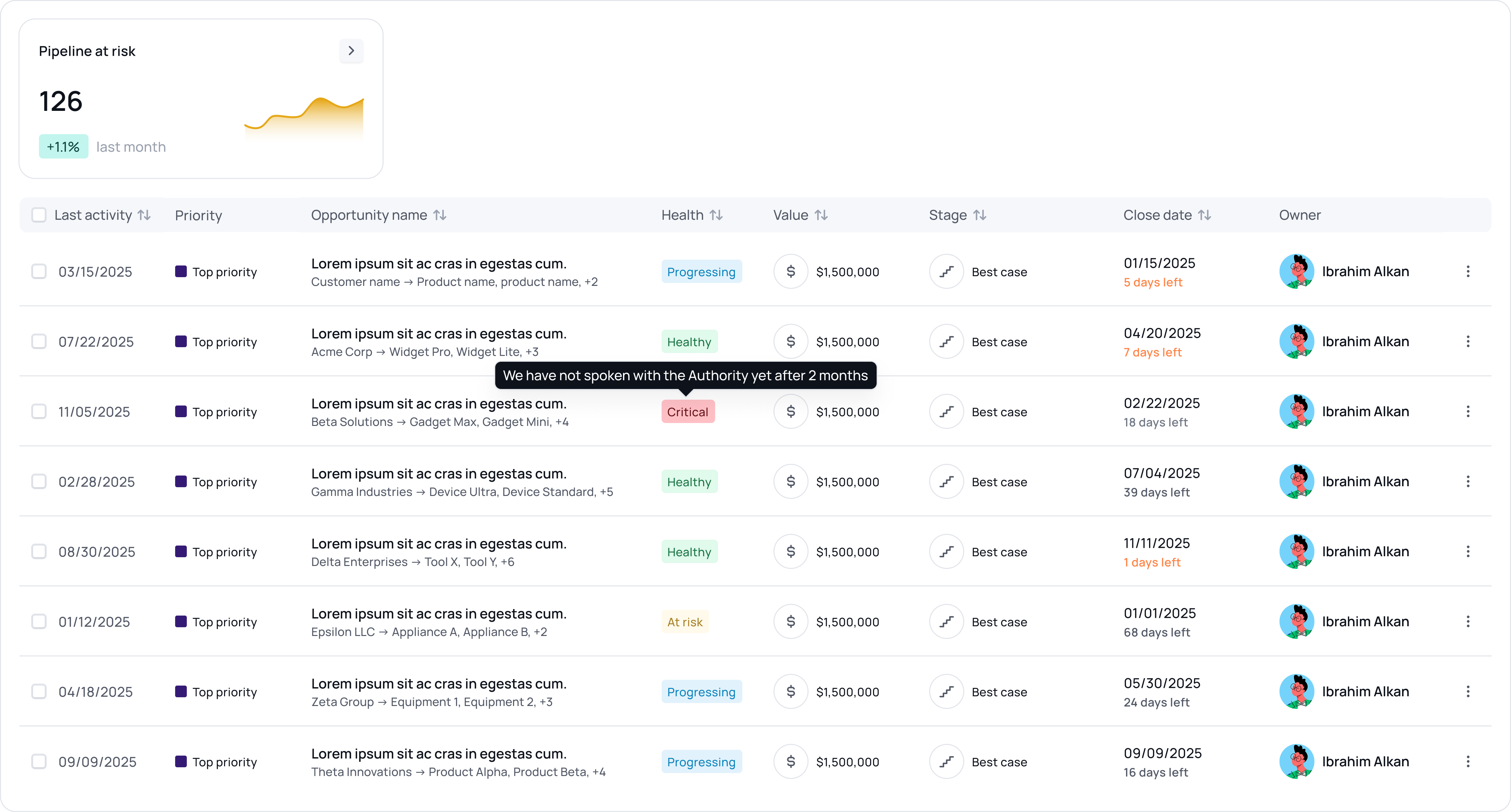Click purple priority swatch in Delta Enterprises row

181,552
